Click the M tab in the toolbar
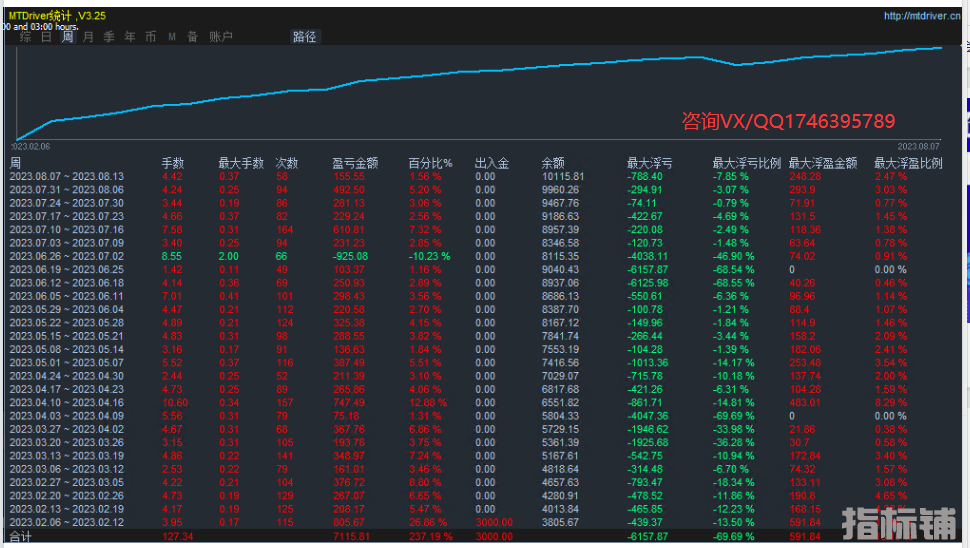Image resolution: width=970 pixels, height=548 pixels. click(172, 37)
